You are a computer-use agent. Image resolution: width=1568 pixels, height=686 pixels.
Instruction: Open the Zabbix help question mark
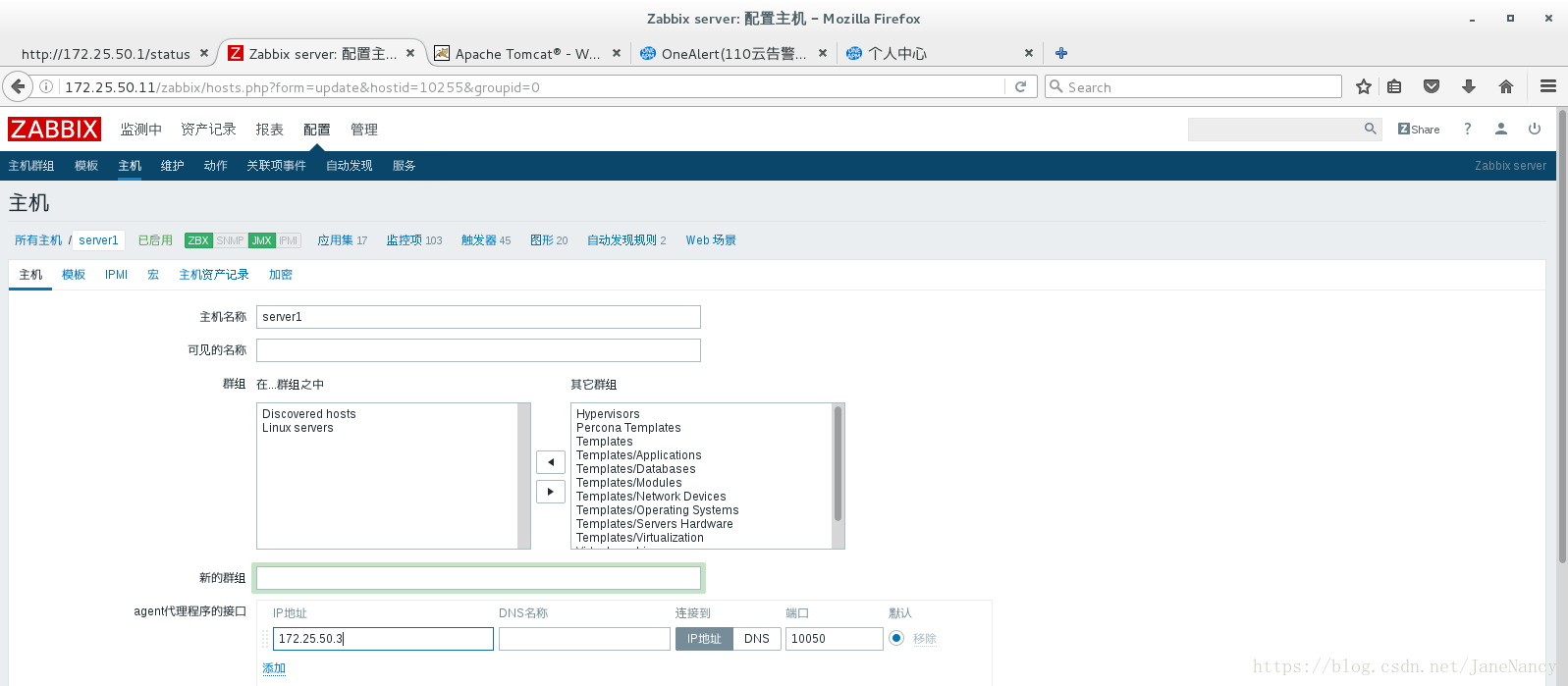click(x=1468, y=129)
